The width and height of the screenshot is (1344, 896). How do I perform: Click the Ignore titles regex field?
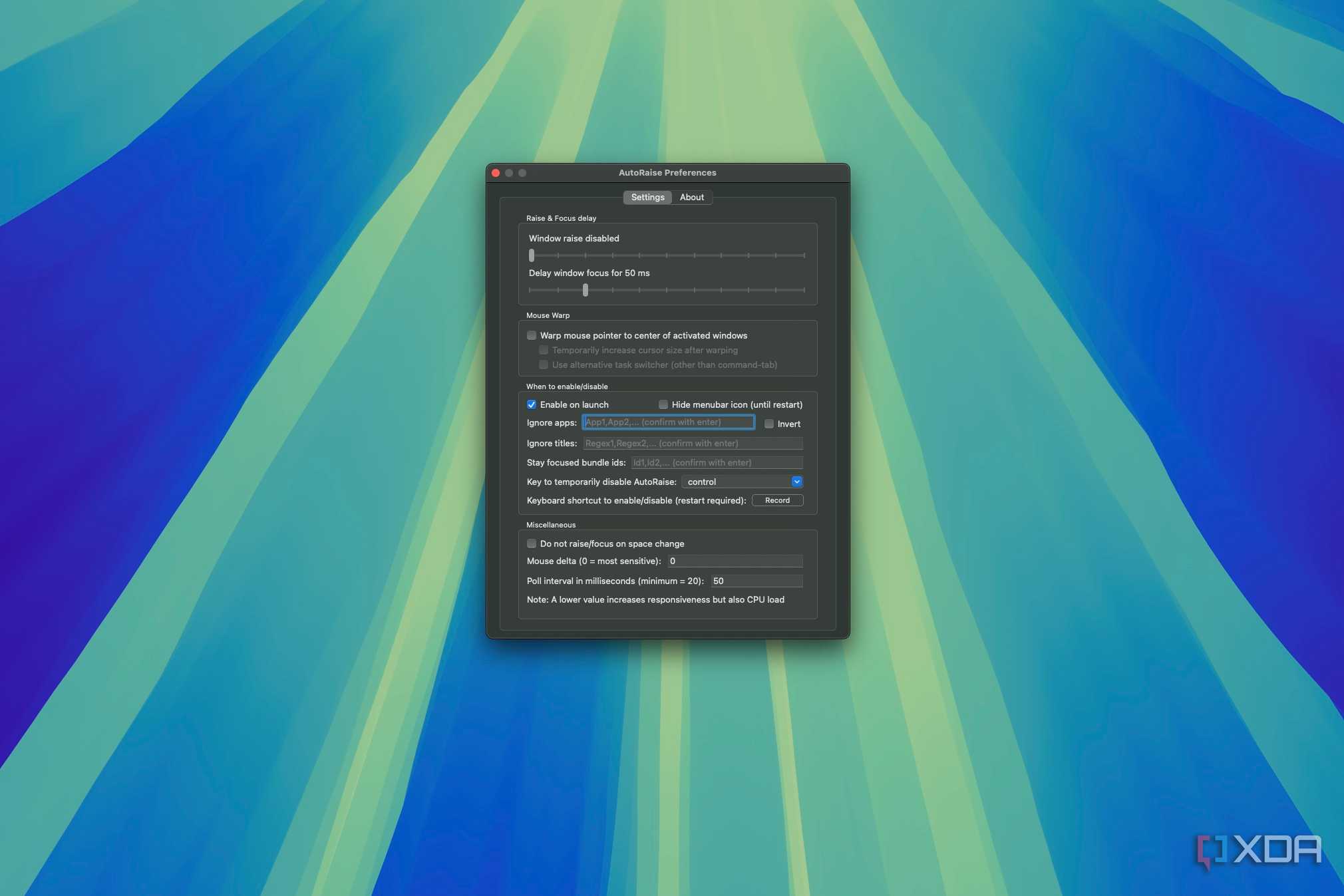point(693,443)
